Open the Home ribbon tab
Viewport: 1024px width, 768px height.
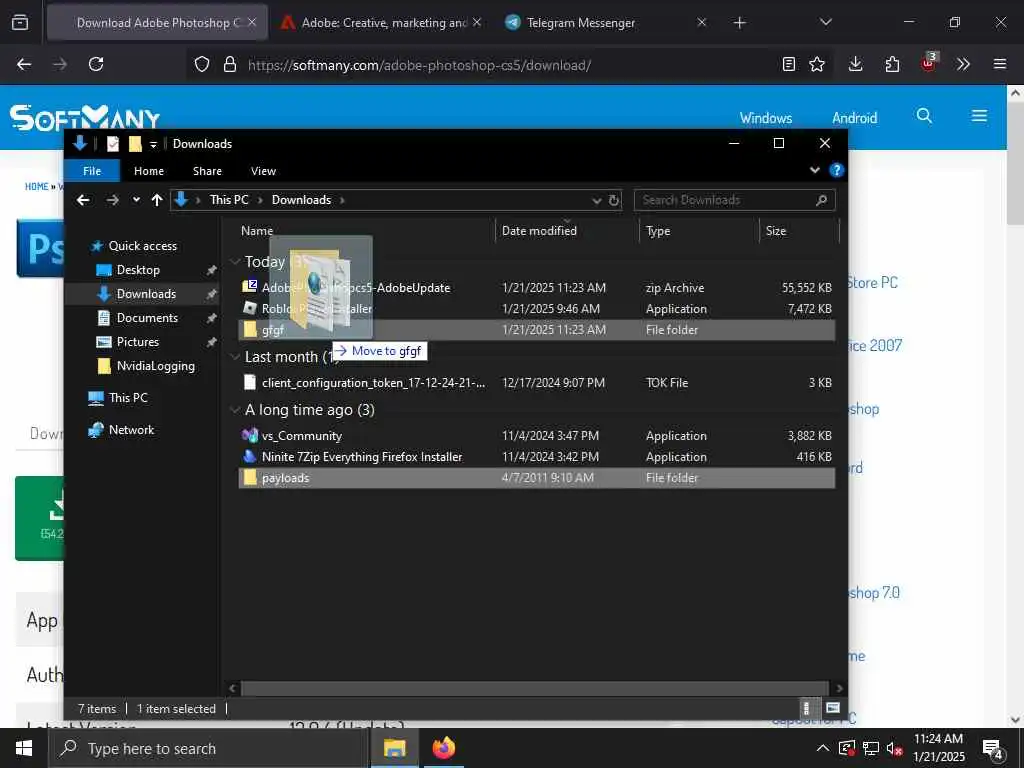(149, 170)
